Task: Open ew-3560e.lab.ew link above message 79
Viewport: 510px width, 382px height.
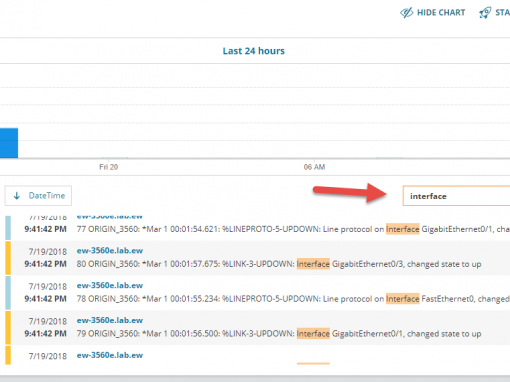Action: [x=110, y=320]
